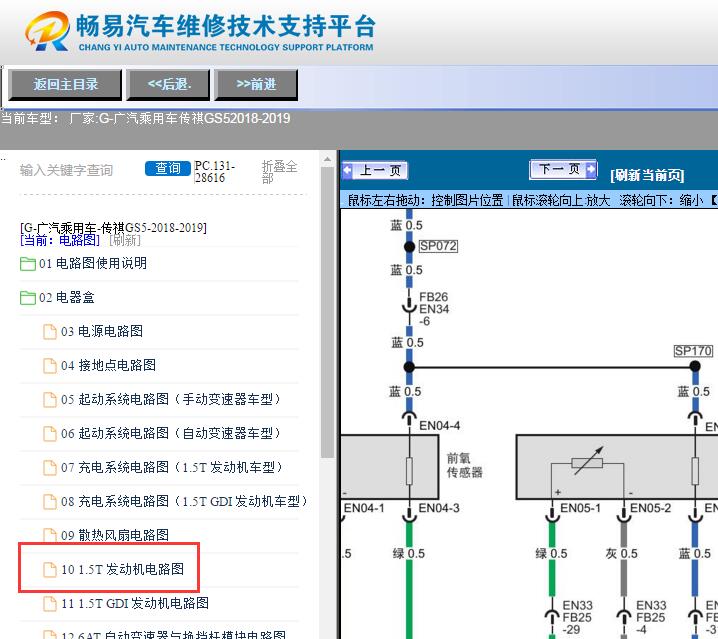Click 刷新当前页 link
This screenshot has width=718, height=639.
tap(647, 175)
